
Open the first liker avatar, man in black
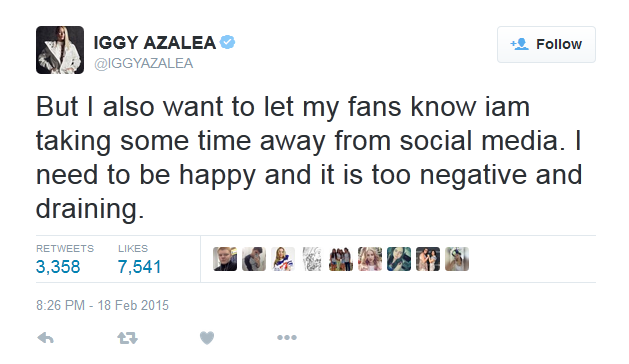tap(225, 259)
